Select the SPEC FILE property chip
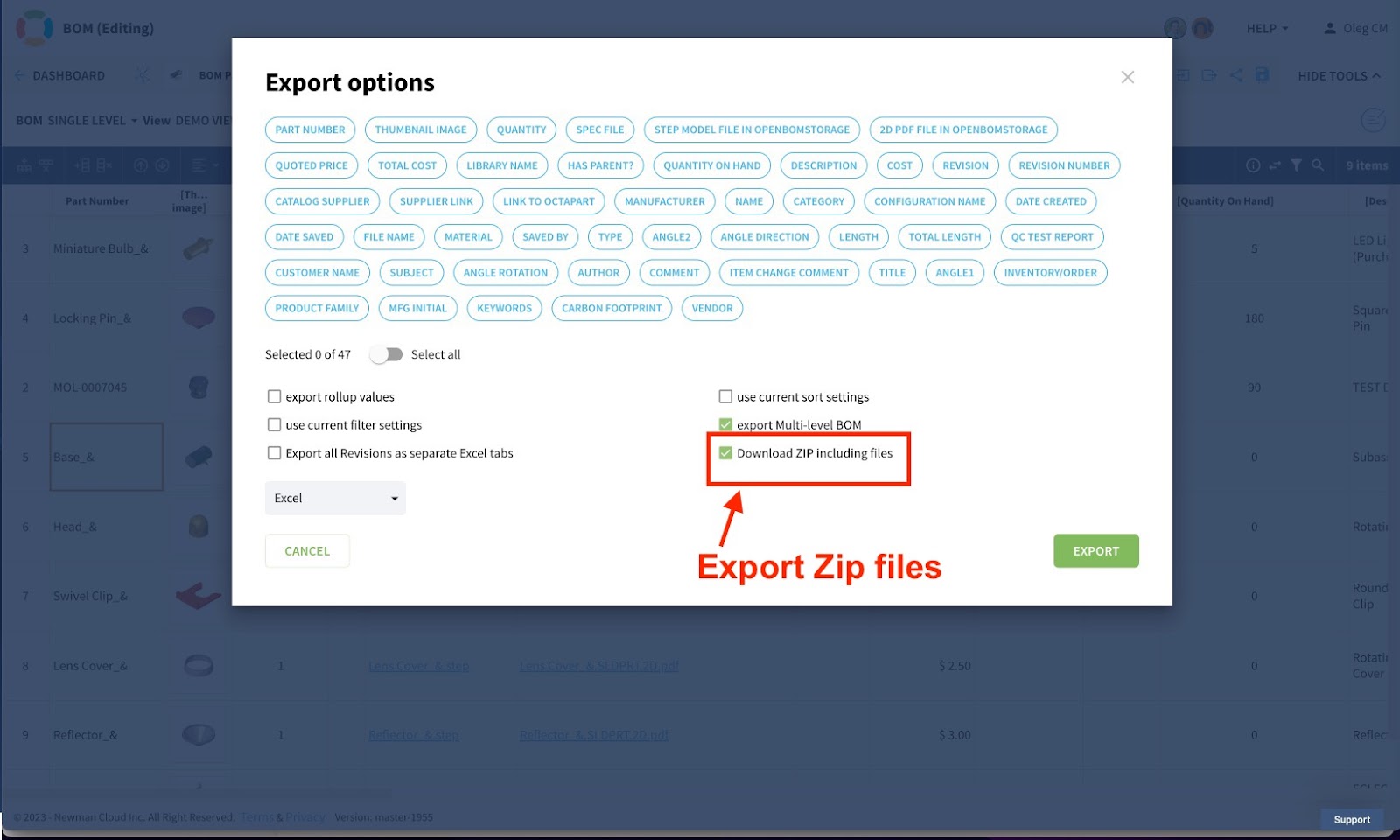Image resolution: width=1400 pixels, height=840 pixels. [x=600, y=129]
